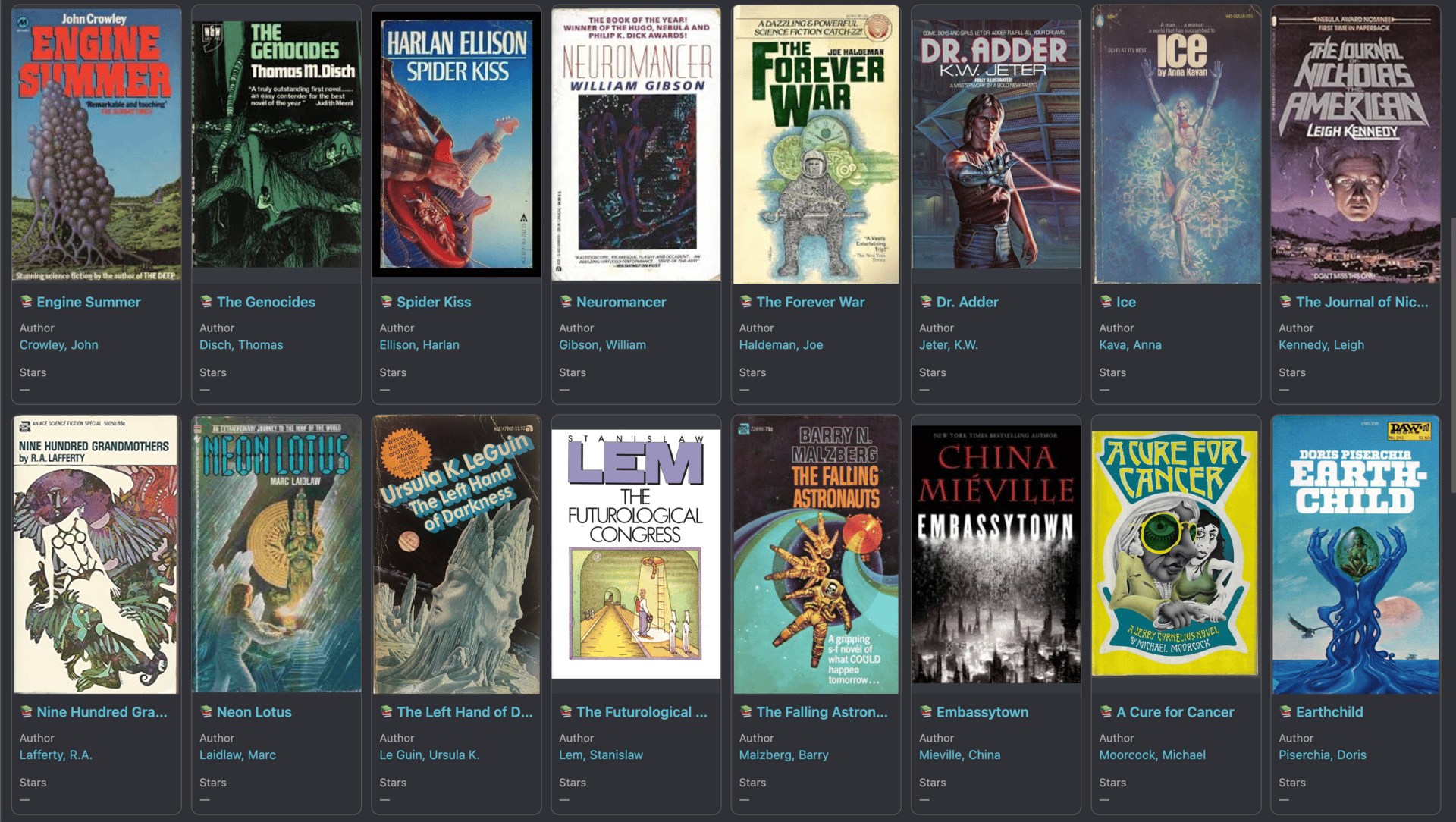Open The Journal of Nicholas the American cover

(x=1355, y=144)
